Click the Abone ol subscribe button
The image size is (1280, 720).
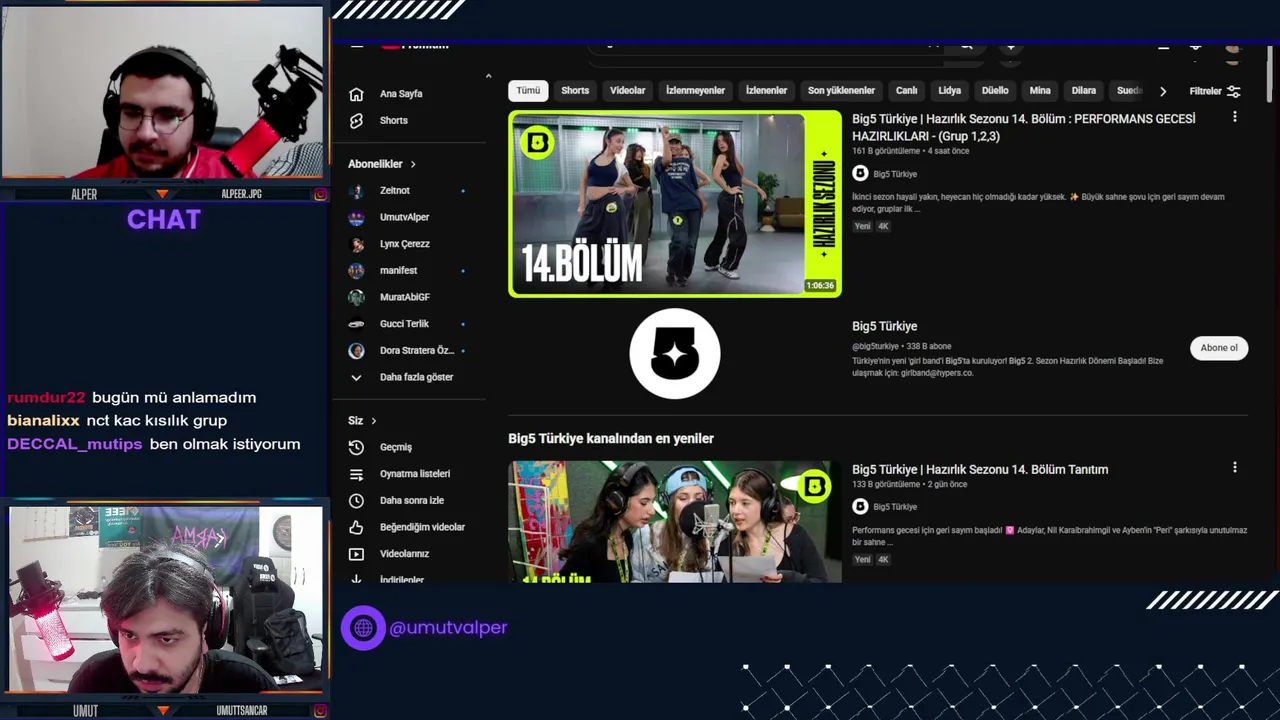1219,348
